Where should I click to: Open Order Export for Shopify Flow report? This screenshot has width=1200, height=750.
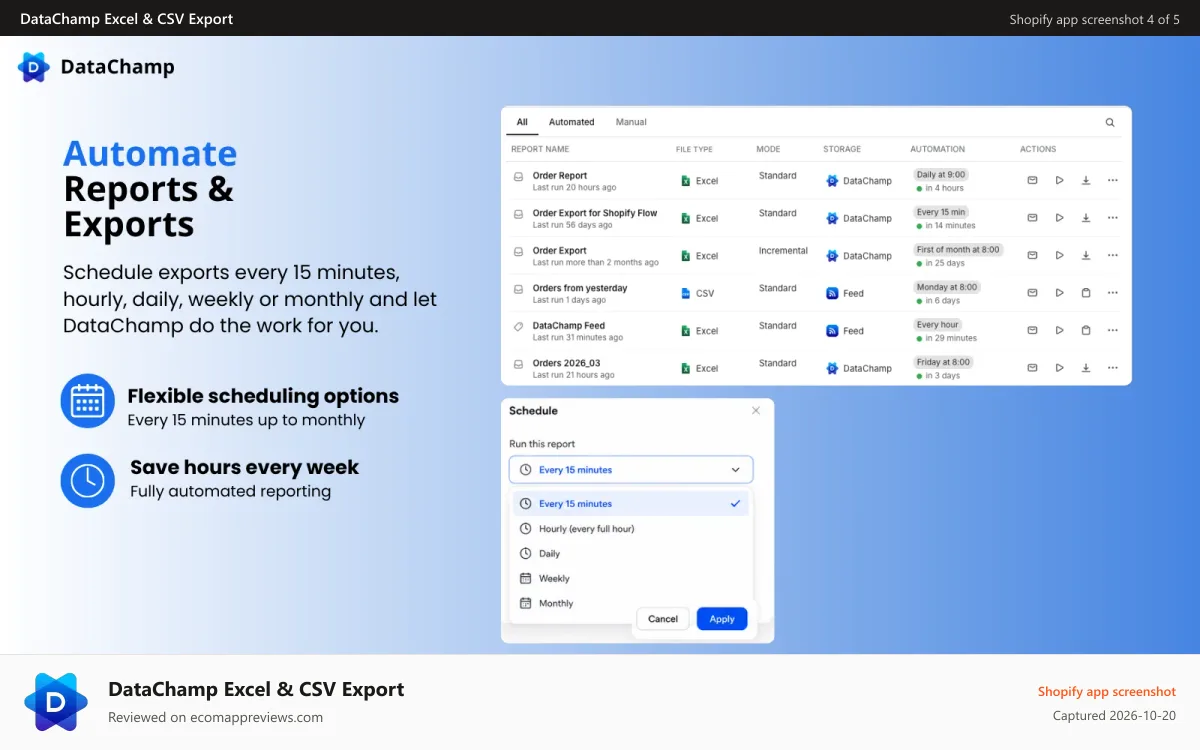click(595, 213)
